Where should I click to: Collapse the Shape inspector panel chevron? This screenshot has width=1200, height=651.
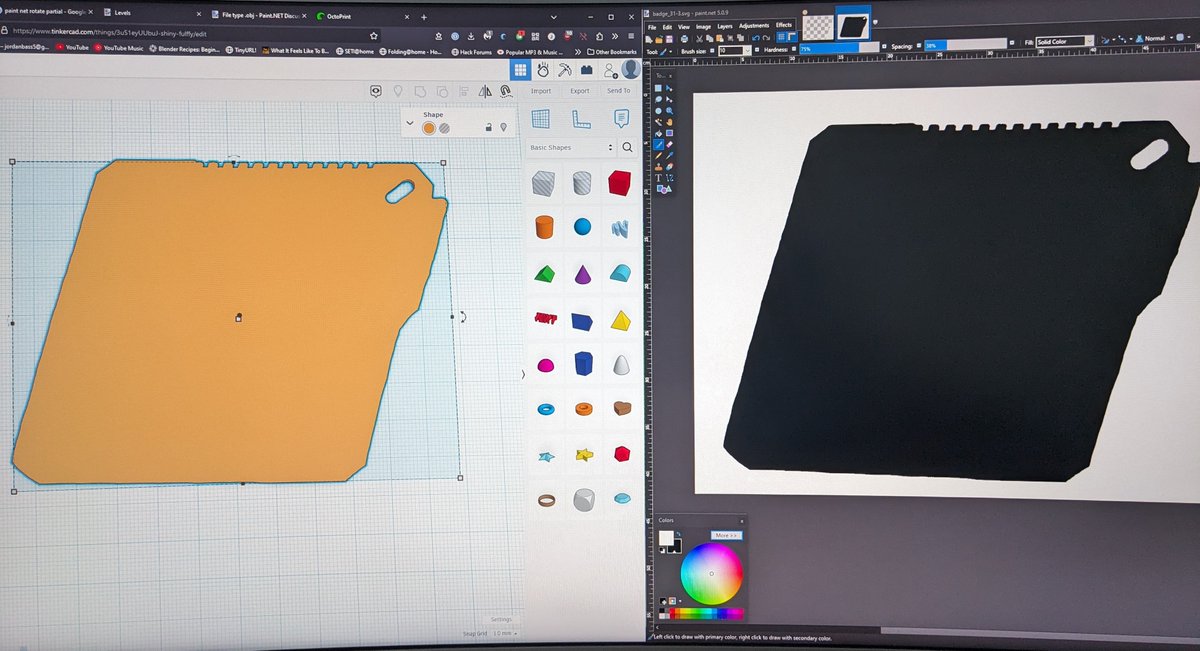point(410,122)
